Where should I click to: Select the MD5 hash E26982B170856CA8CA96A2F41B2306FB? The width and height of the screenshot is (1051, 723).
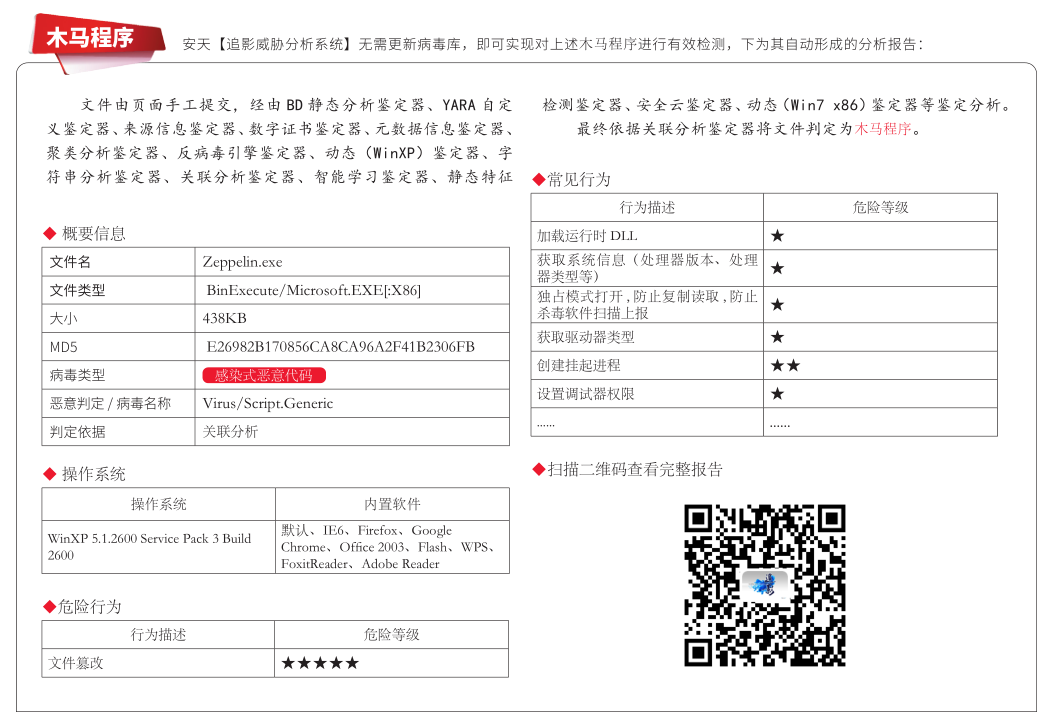(341, 346)
